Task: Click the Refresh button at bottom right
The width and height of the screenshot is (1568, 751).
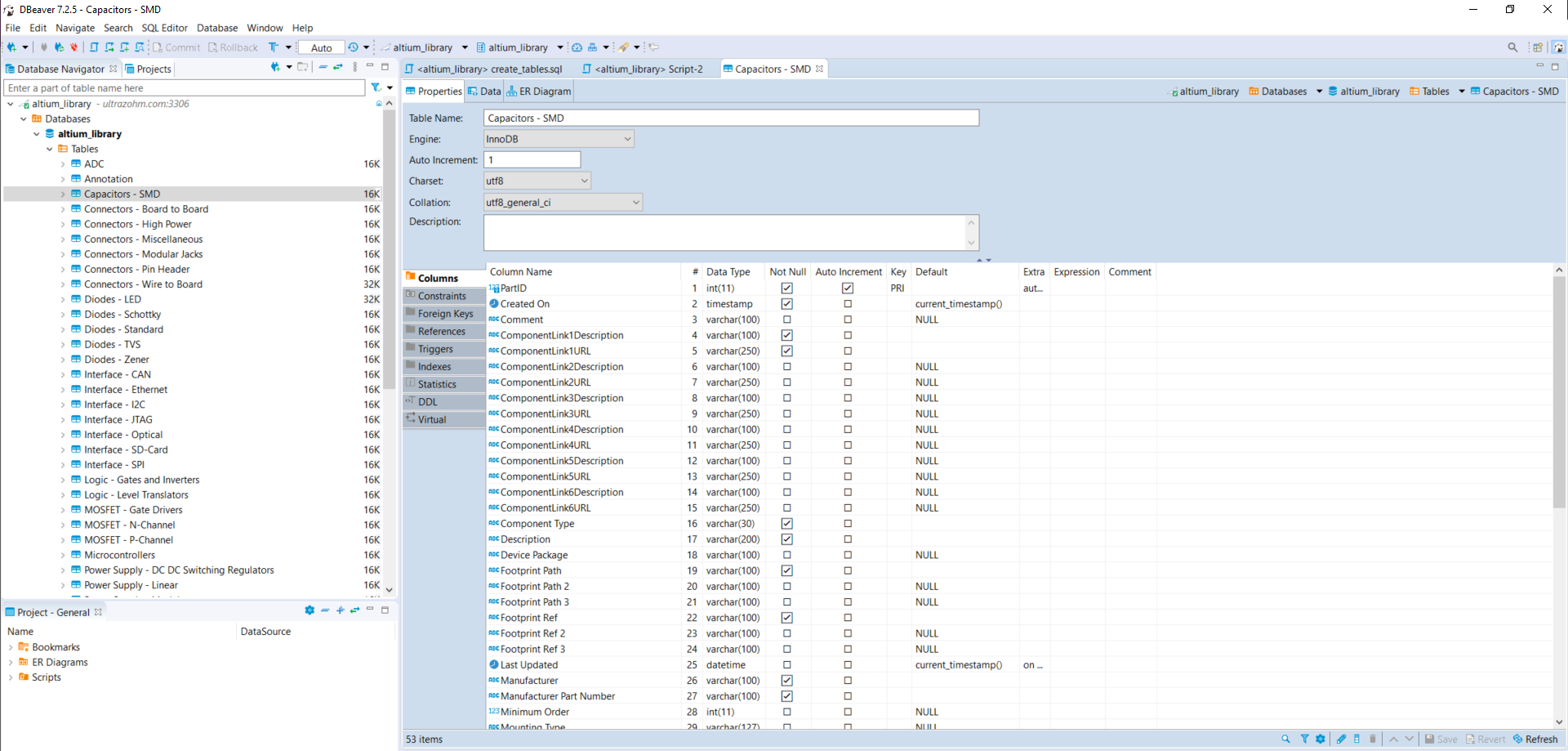Action: (x=1535, y=739)
